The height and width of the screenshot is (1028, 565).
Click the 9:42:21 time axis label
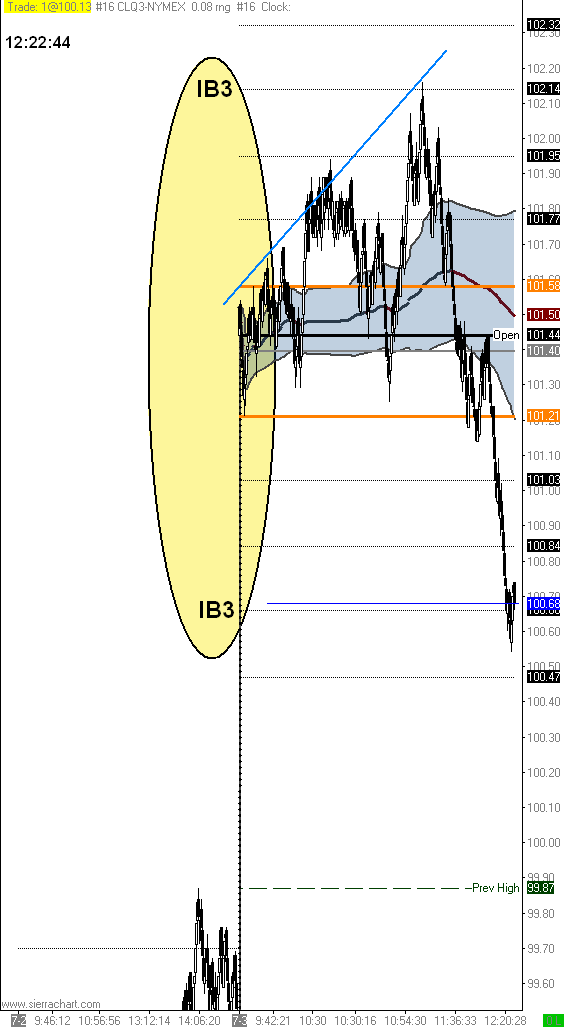pos(273,1021)
